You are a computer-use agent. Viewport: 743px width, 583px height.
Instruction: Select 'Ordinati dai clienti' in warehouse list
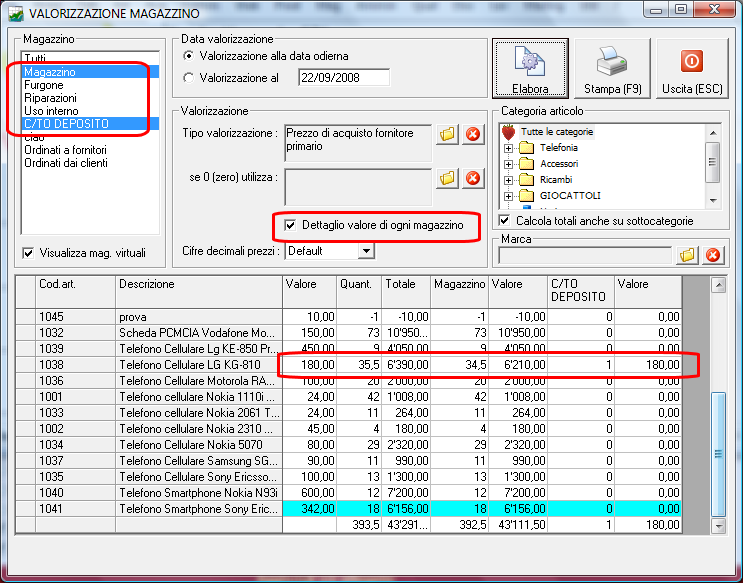click(90, 163)
